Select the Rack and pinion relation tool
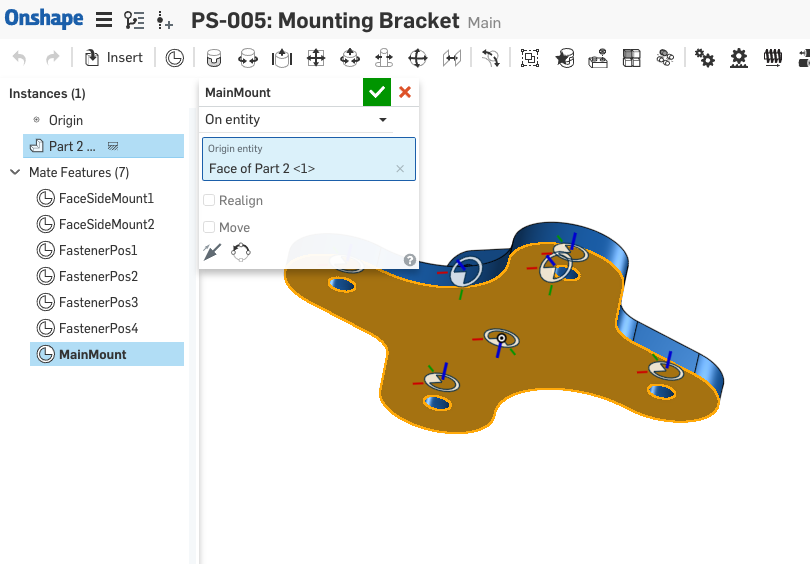Viewport: 810px width, 564px height. click(x=739, y=57)
